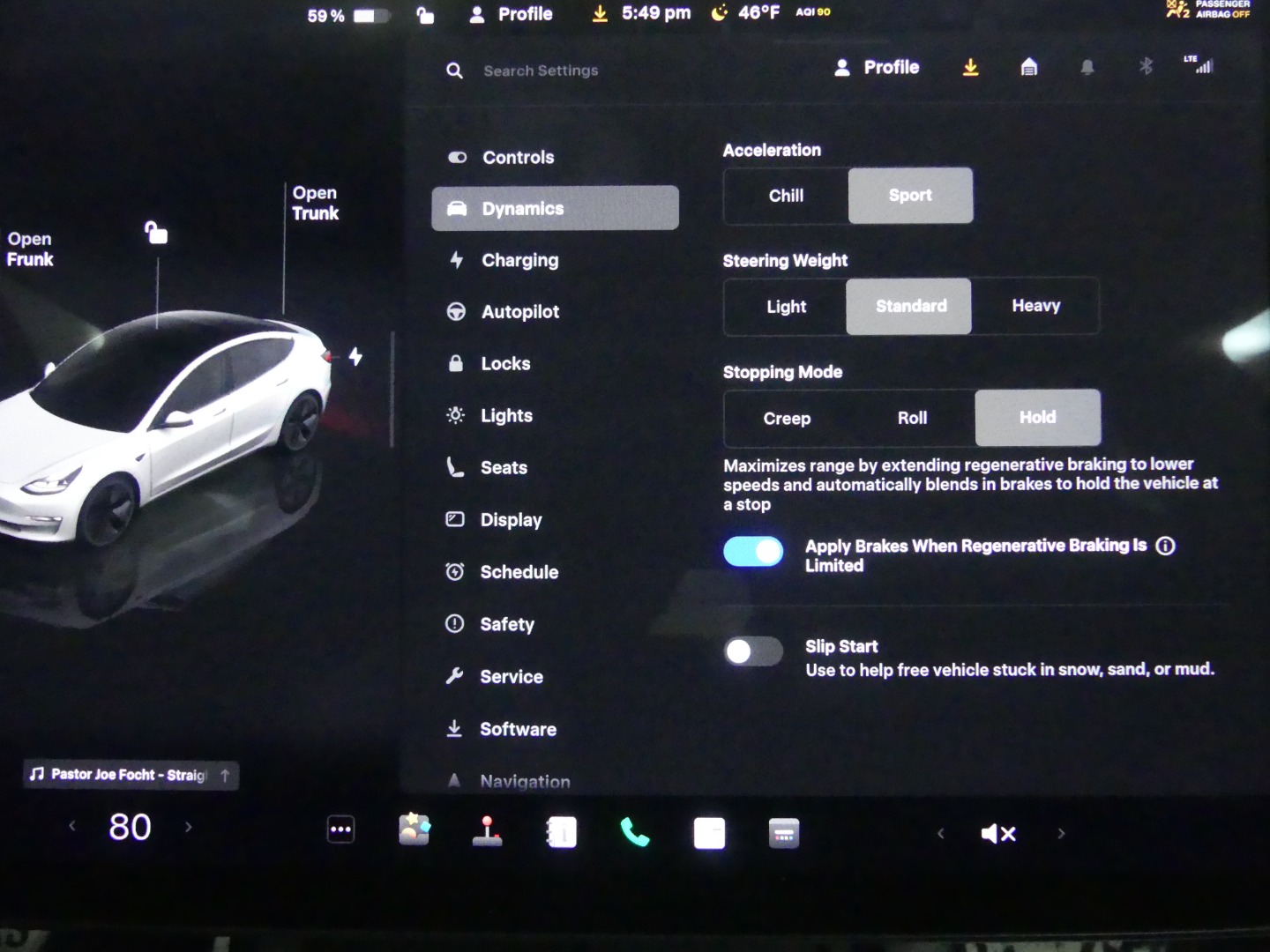
Task: Tap the muted volume speaker icon
Action: tap(998, 833)
